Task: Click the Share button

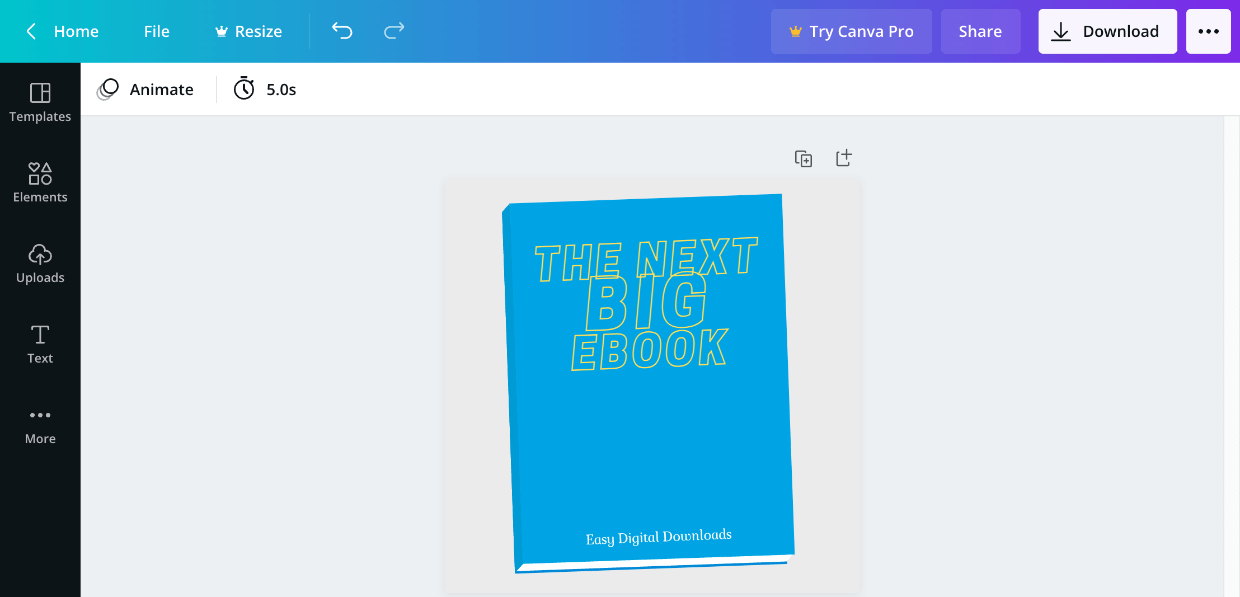Action: 980,31
